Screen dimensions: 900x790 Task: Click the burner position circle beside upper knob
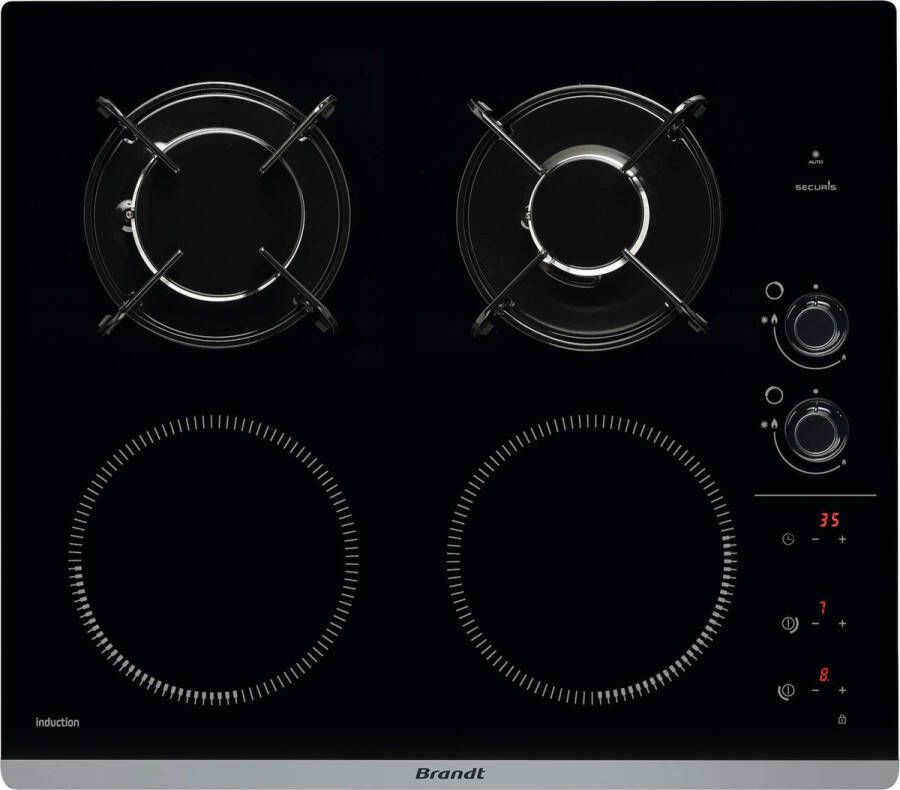(772, 292)
